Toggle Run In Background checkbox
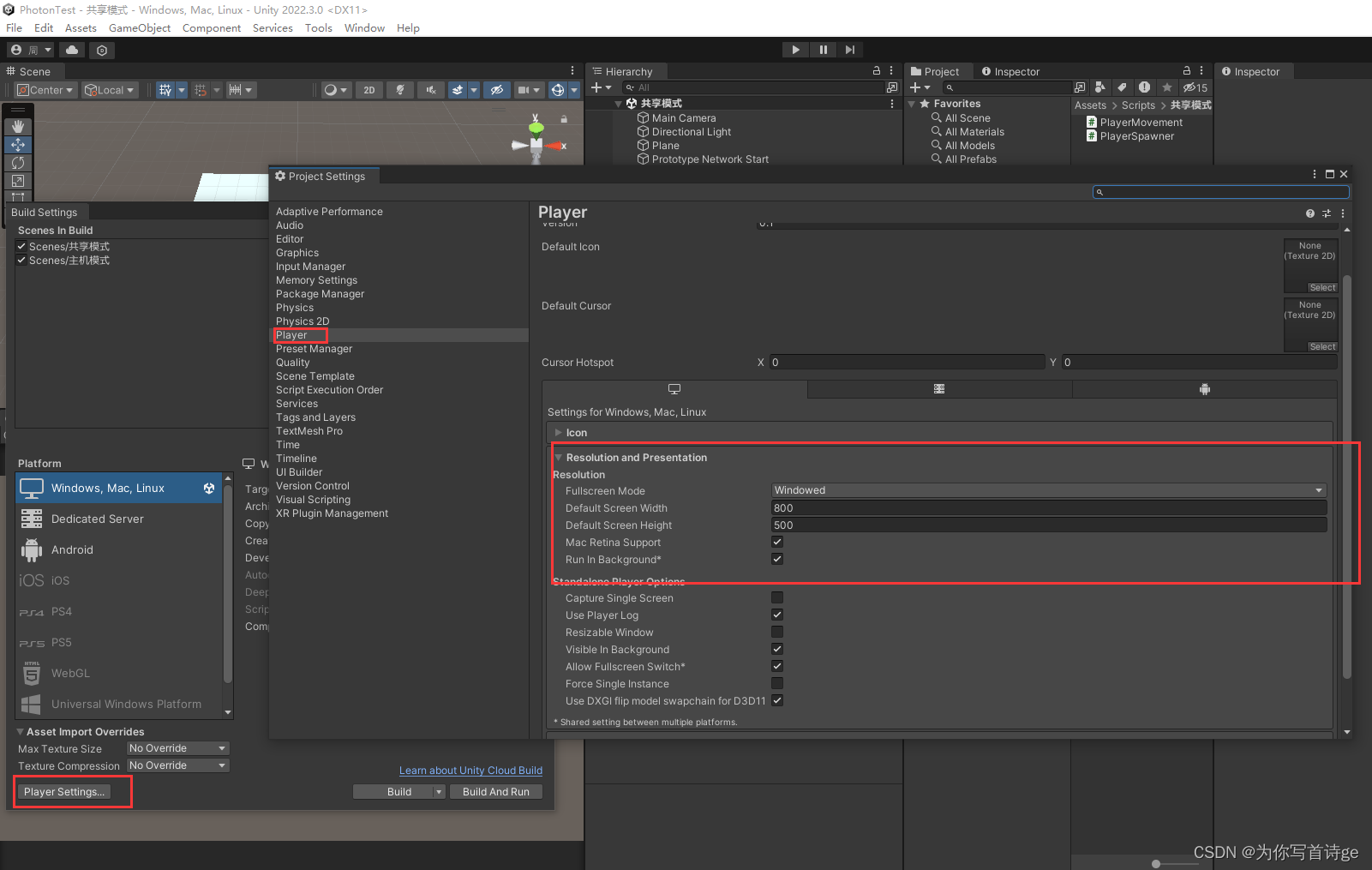Viewport: 1372px width, 870px height. [777, 559]
